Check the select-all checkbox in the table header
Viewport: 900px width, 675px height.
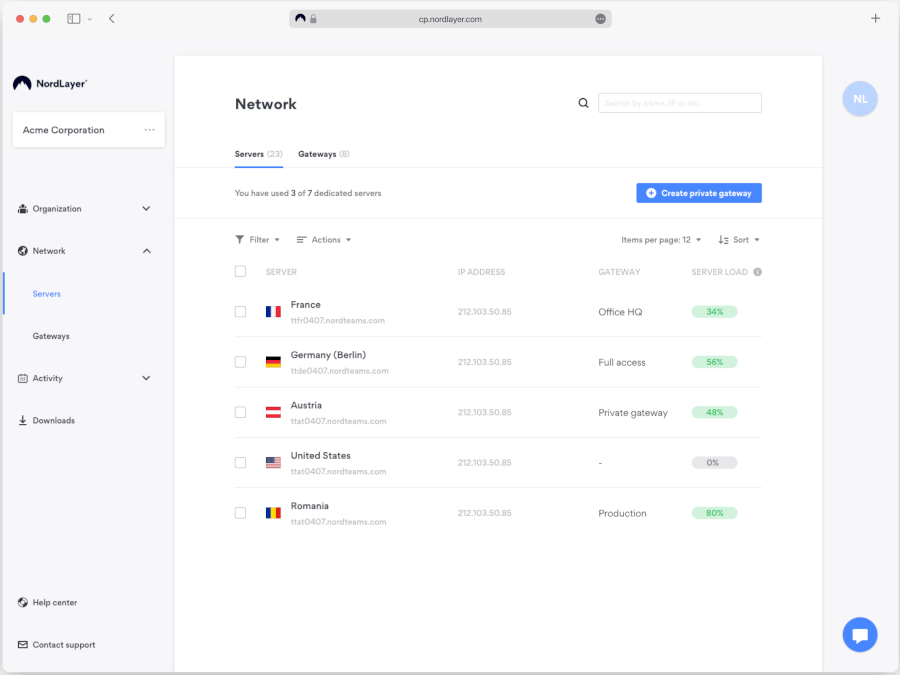[x=240, y=271]
